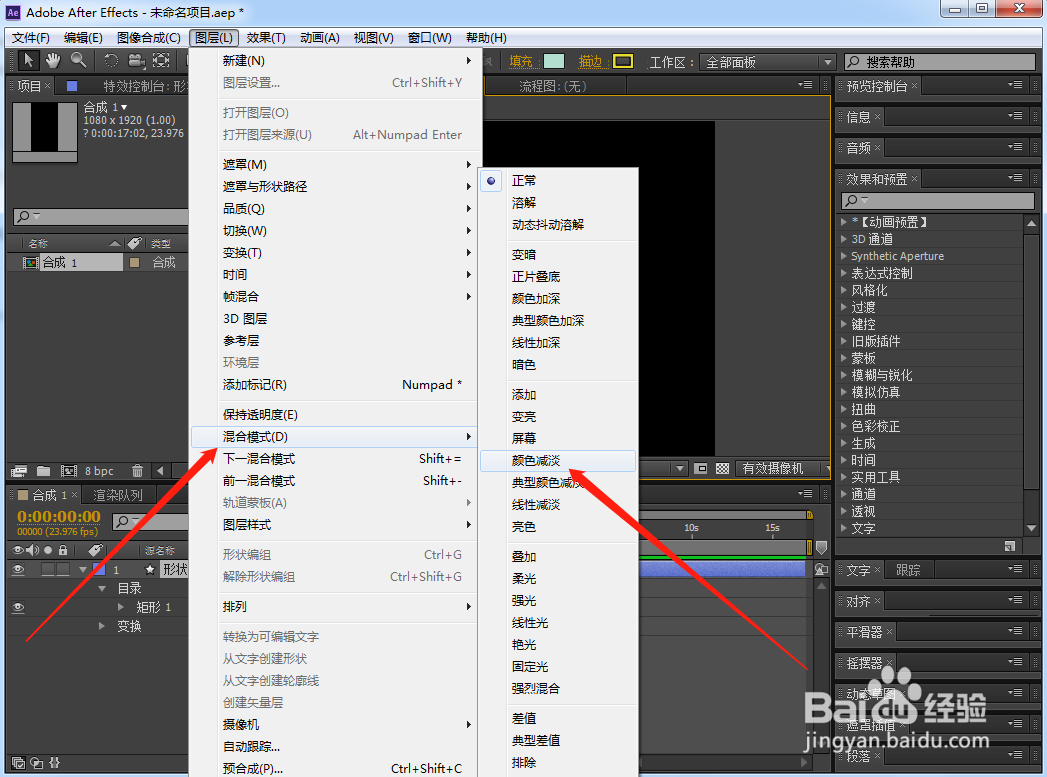The height and width of the screenshot is (777, 1047).
Task: Collapse layer 1 twirl-down triangle
Action: click(83, 569)
